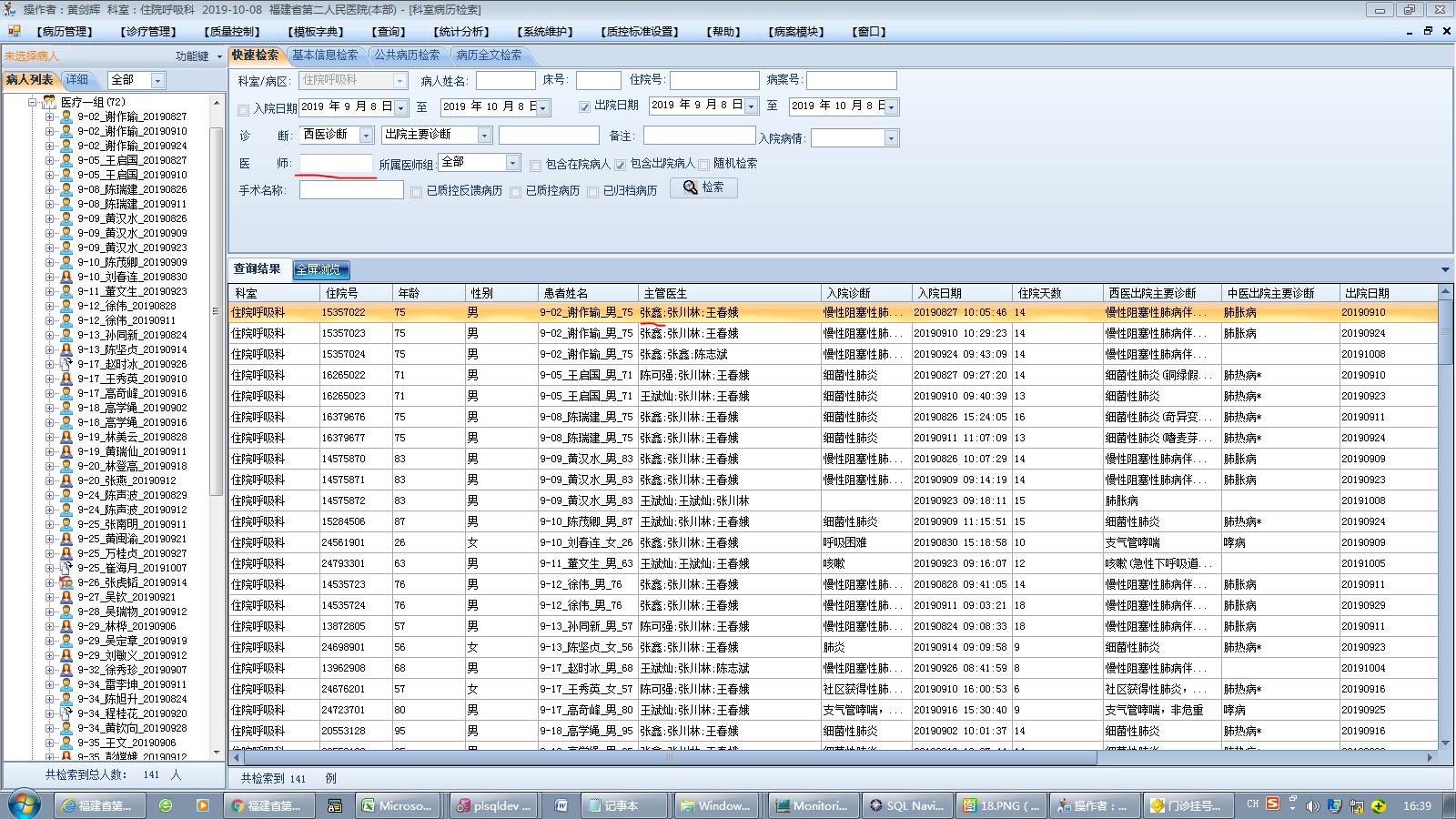The width and height of the screenshot is (1456, 819).
Task: Open the Word taskbar icon
Action: pos(561,805)
